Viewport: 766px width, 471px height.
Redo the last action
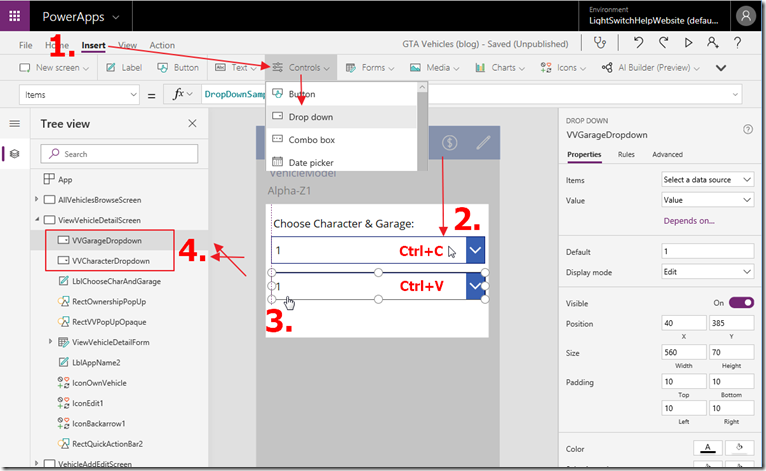(x=663, y=43)
